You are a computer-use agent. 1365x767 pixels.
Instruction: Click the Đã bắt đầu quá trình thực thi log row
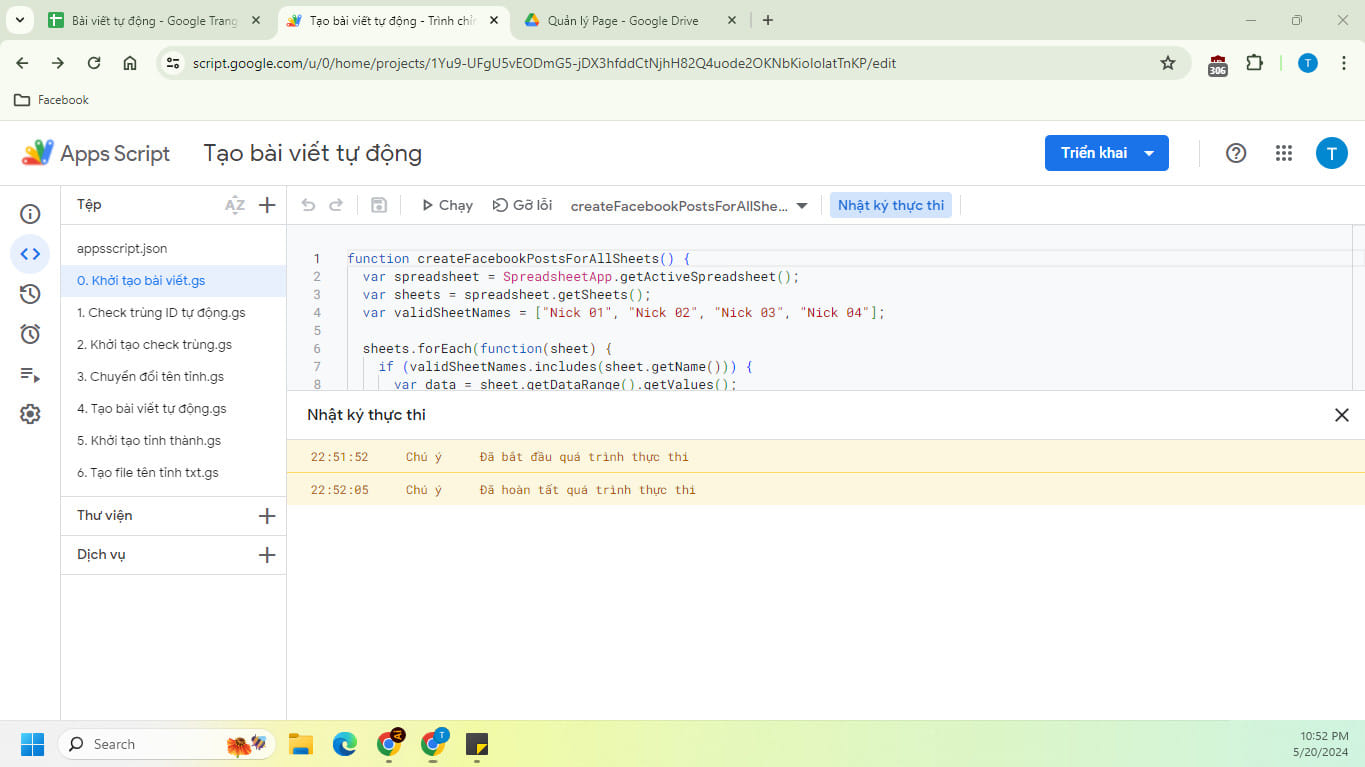[825, 457]
